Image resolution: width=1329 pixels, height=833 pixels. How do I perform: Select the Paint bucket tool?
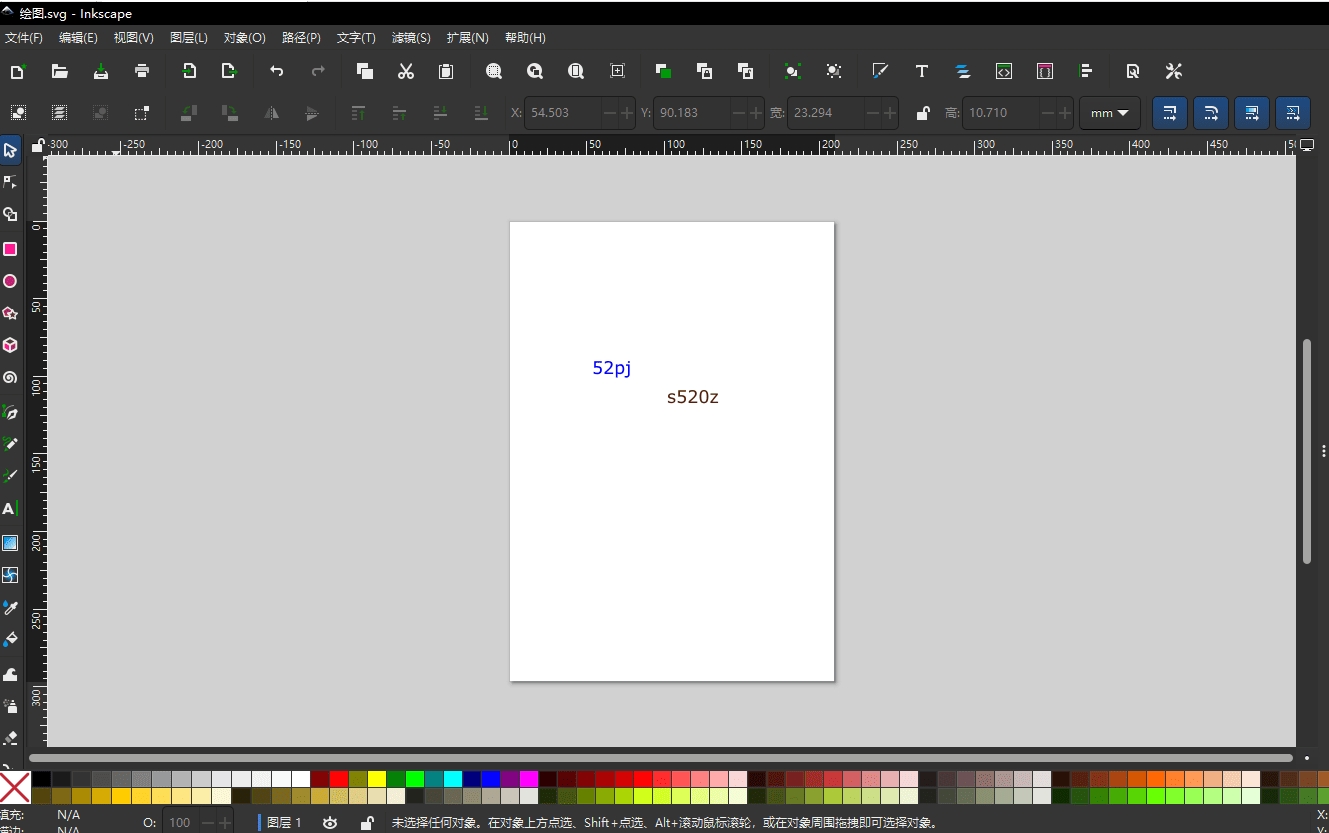coord(10,640)
